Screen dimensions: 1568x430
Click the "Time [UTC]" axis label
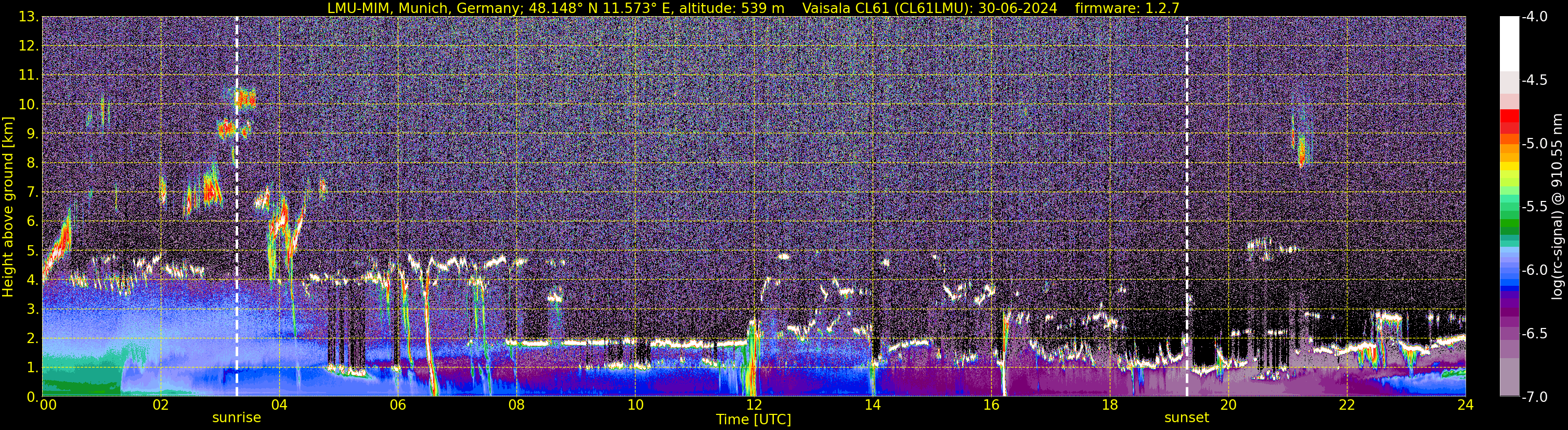754,420
